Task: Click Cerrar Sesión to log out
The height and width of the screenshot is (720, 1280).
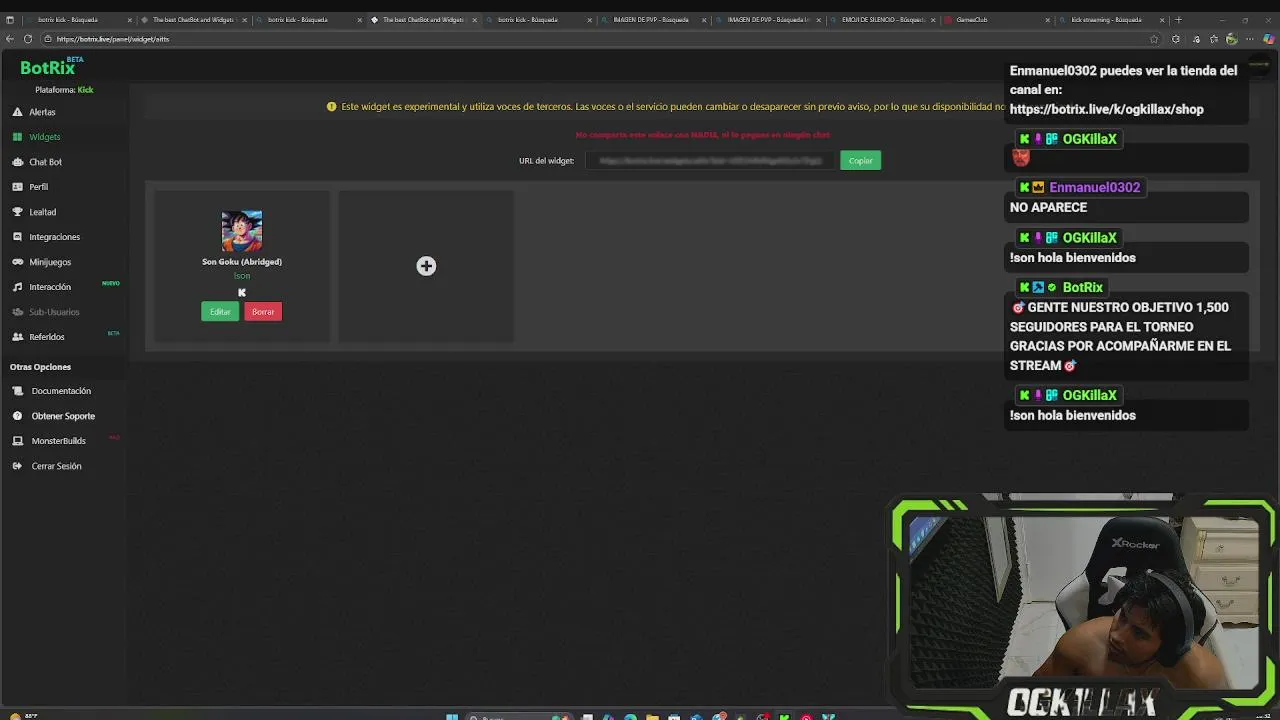Action: (56, 466)
